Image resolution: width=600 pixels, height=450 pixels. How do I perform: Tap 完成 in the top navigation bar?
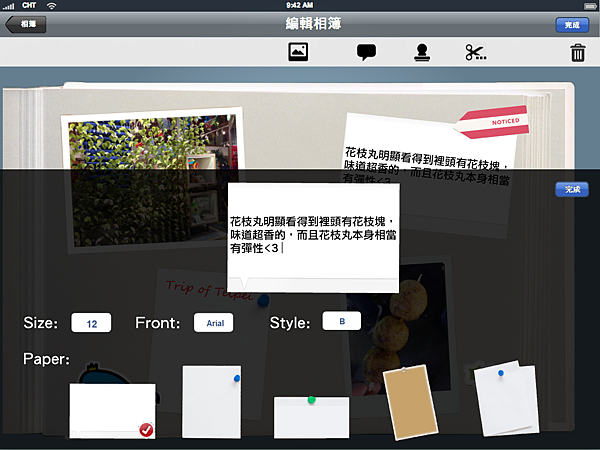[572, 25]
